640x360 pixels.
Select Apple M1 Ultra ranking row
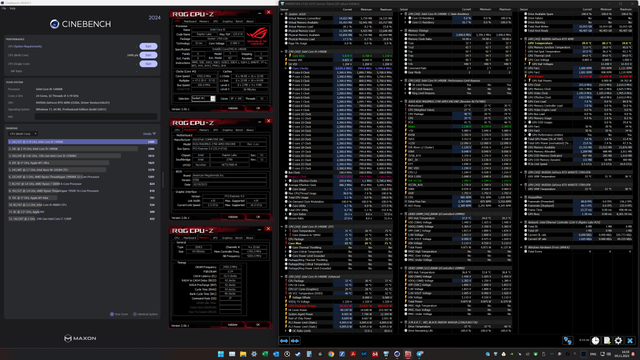point(82,162)
